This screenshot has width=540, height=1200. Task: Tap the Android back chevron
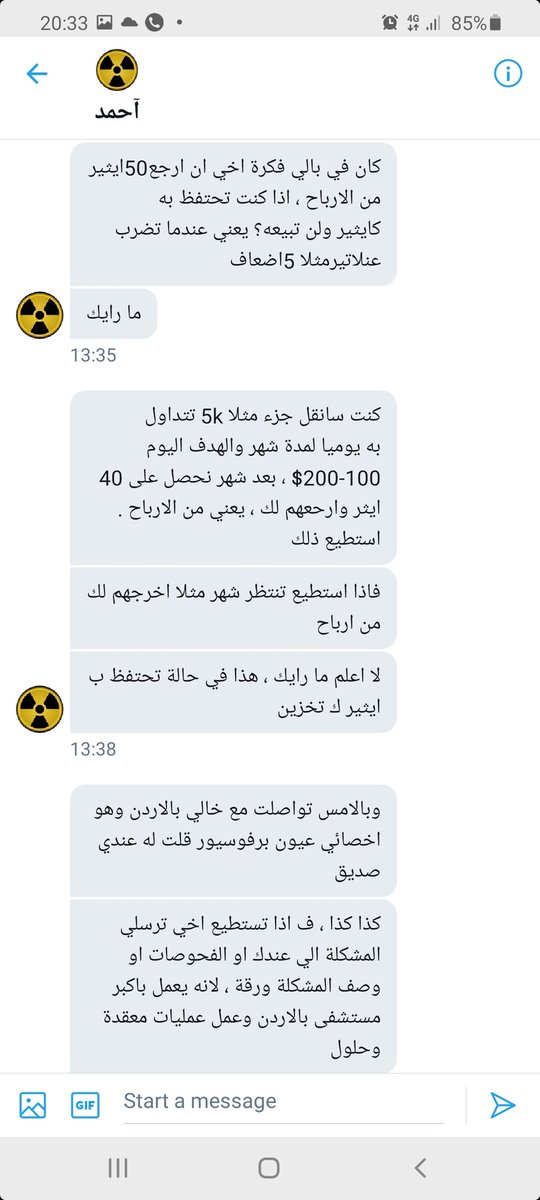(x=421, y=1167)
